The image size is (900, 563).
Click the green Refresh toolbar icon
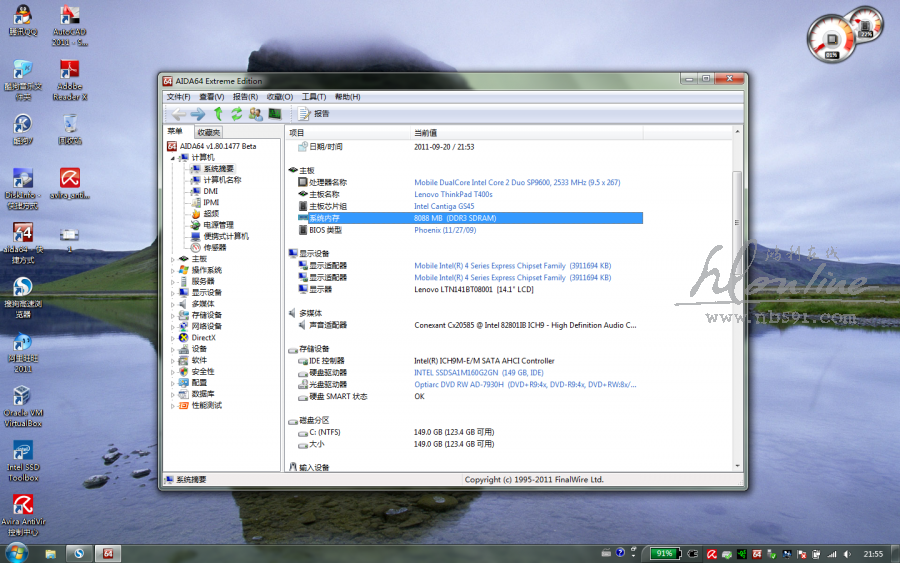tap(237, 114)
